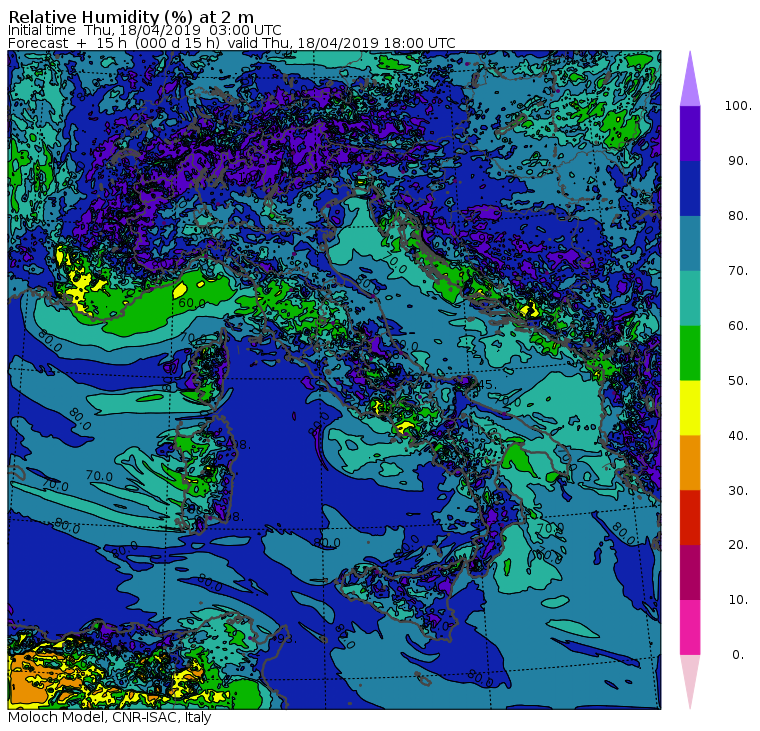Click the '20.' colorbar label
Viewport: 760px width, 731px height.
coord(738,545)
